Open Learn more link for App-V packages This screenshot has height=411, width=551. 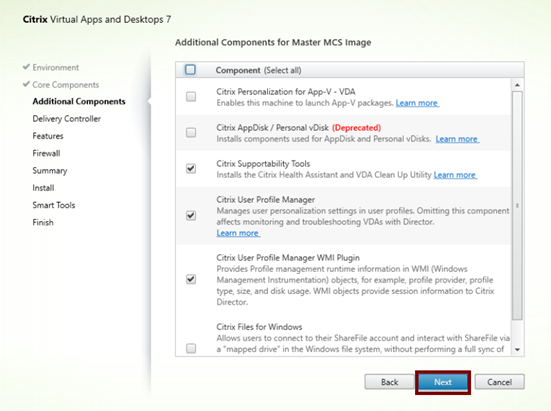coord(417,103)
